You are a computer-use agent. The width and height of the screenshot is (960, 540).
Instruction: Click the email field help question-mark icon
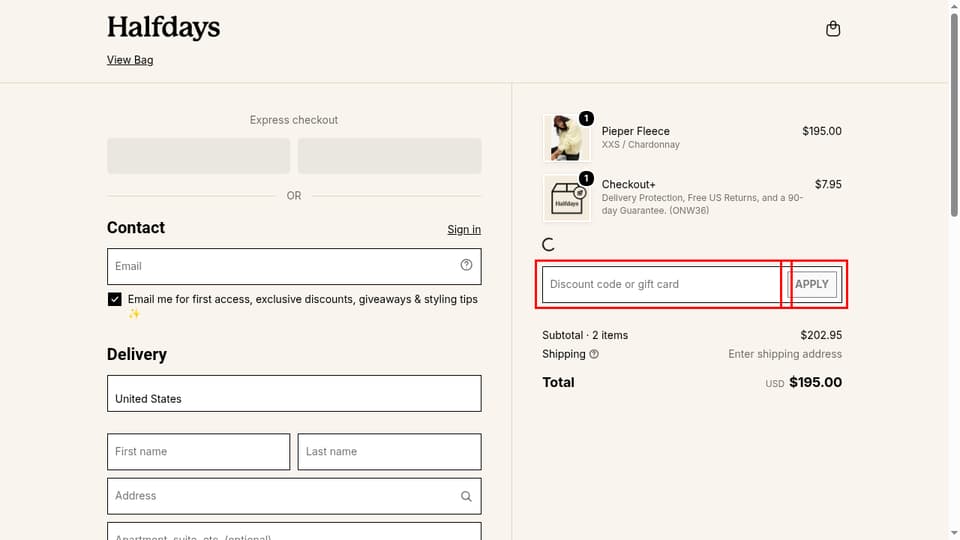[x=466, y=265]
